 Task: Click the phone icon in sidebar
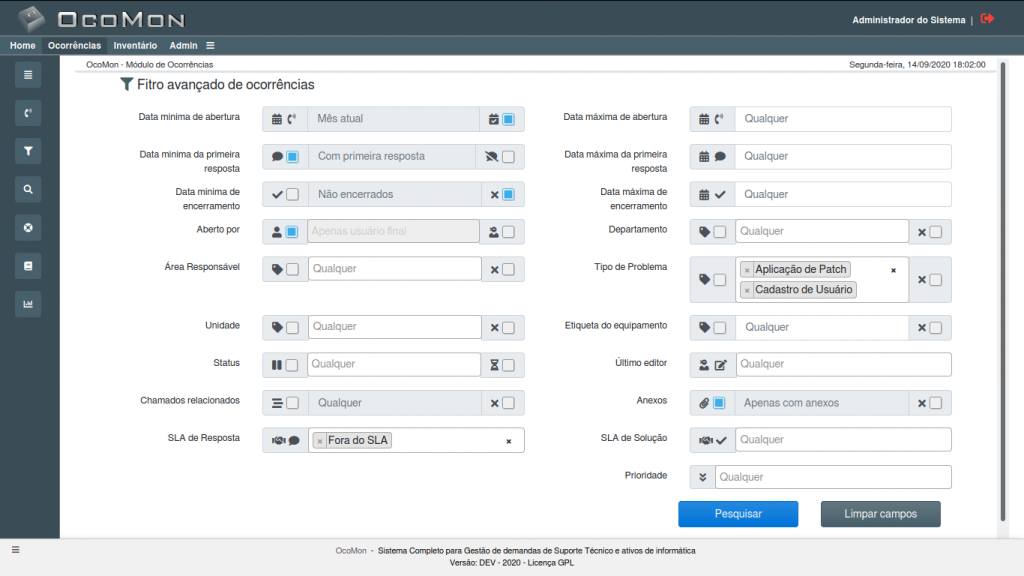pos(28,113)
